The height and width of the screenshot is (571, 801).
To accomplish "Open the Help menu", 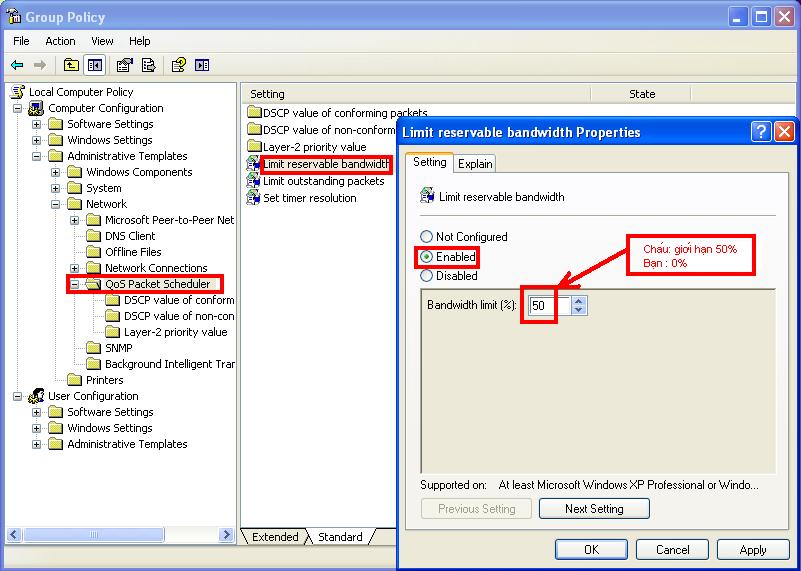I will 139,41.
